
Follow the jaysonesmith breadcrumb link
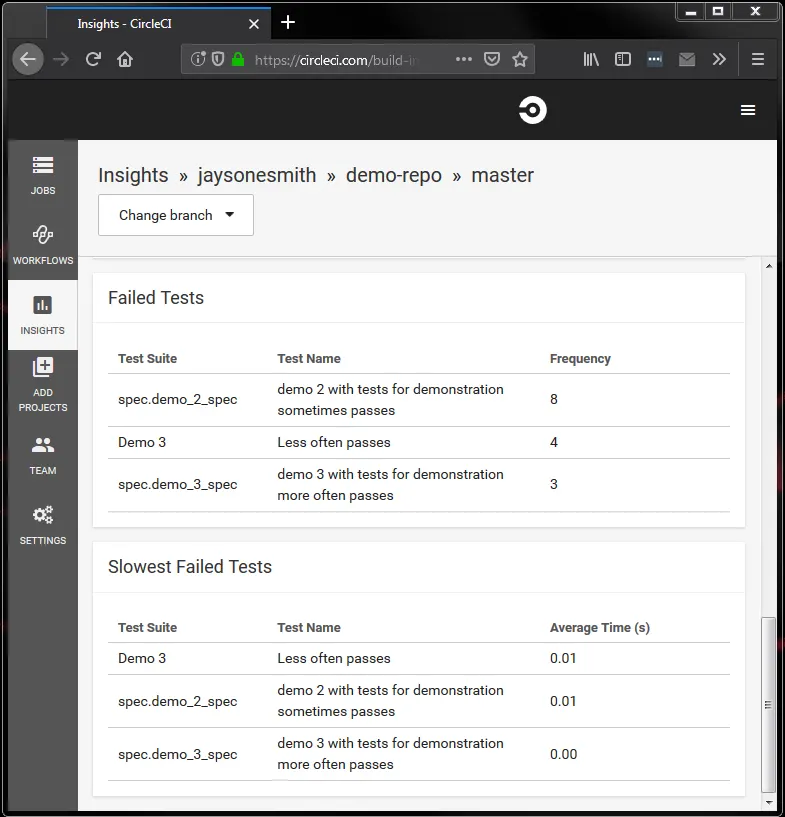click(256, 175)
